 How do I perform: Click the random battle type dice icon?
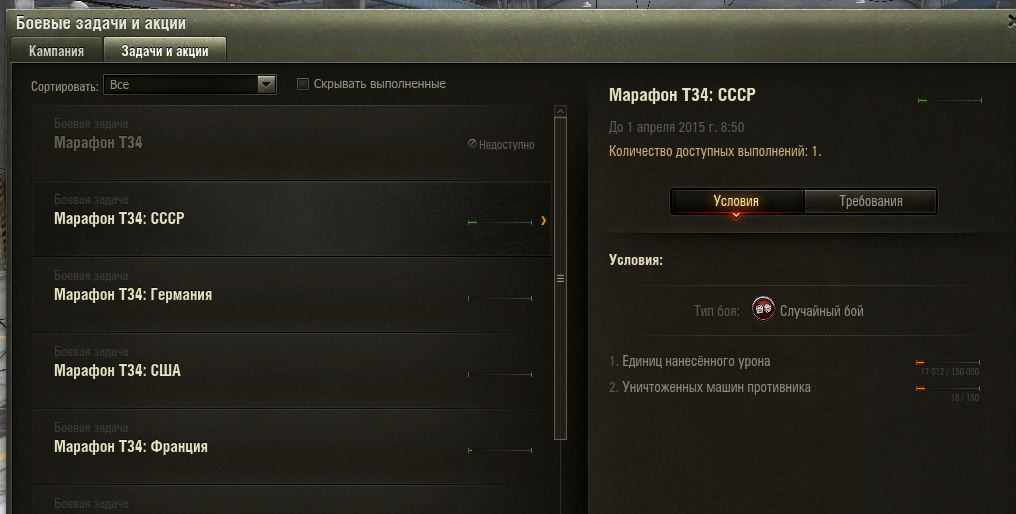click(x=763, y=309)
